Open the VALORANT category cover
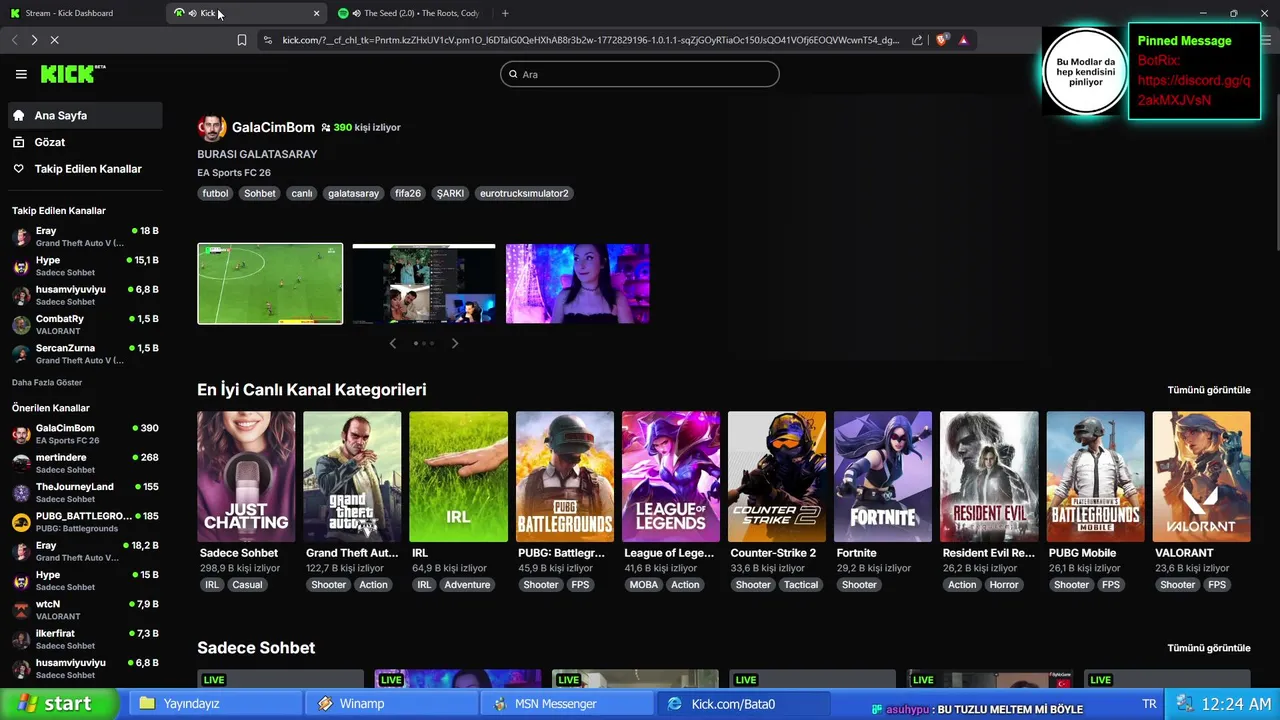Viewport: 1280px width, 720px height. (x=1202, y=477)
